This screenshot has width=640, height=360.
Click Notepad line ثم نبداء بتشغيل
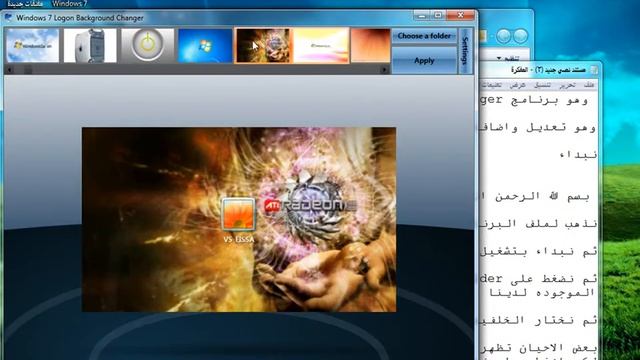(x=538, y=251)
